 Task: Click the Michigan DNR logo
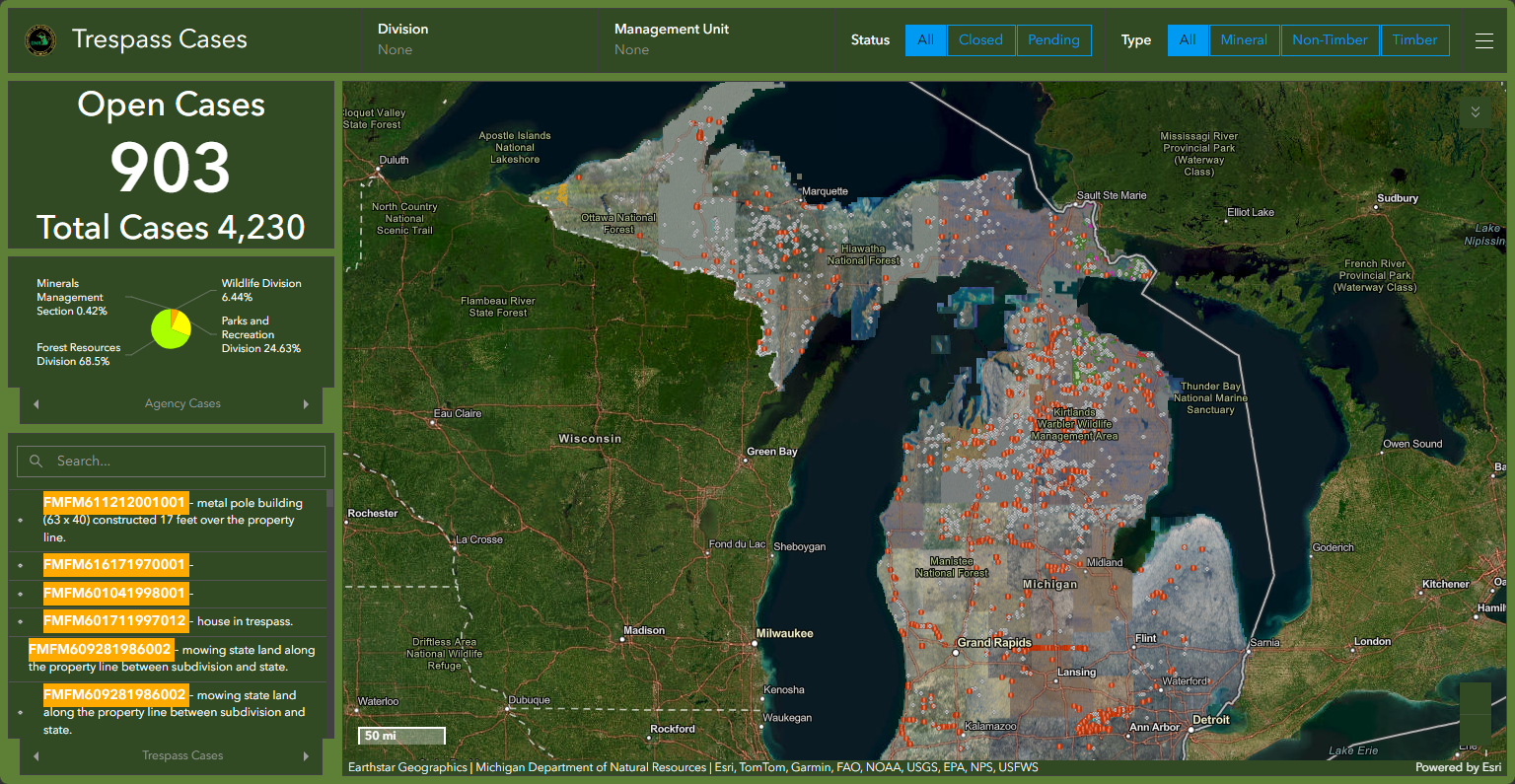point(40,40)
